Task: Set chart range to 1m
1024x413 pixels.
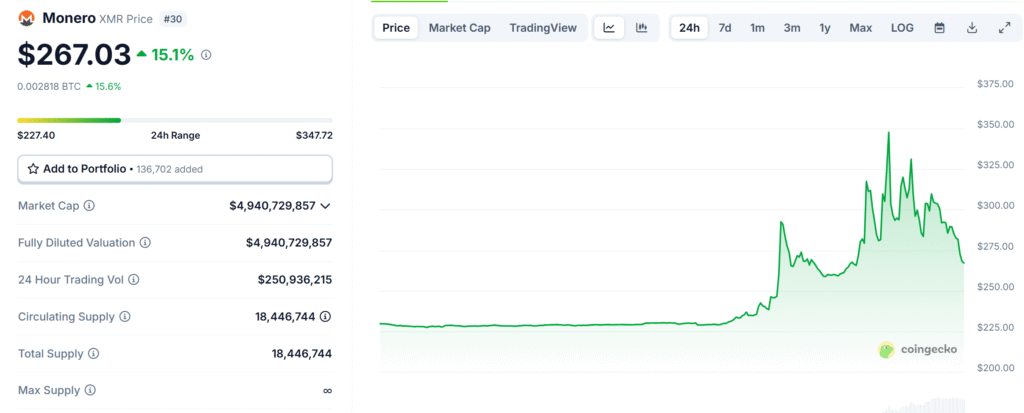Action: click(758, 28)
